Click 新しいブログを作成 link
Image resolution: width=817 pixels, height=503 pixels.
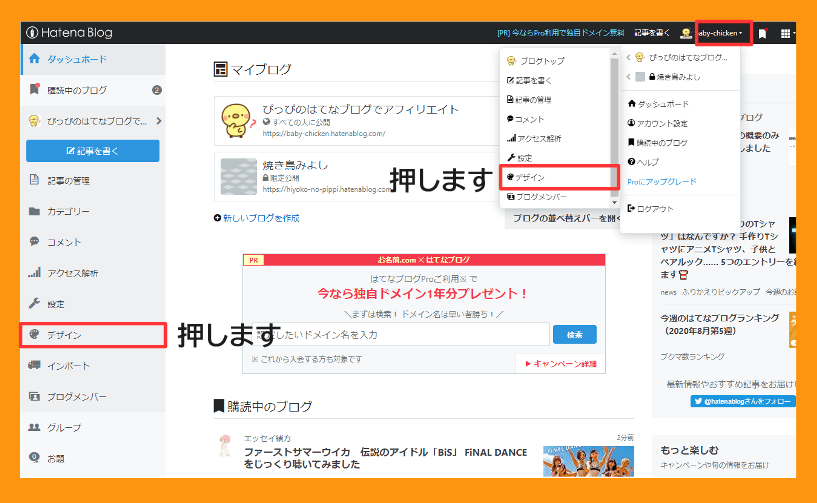[x=261, y=218]
